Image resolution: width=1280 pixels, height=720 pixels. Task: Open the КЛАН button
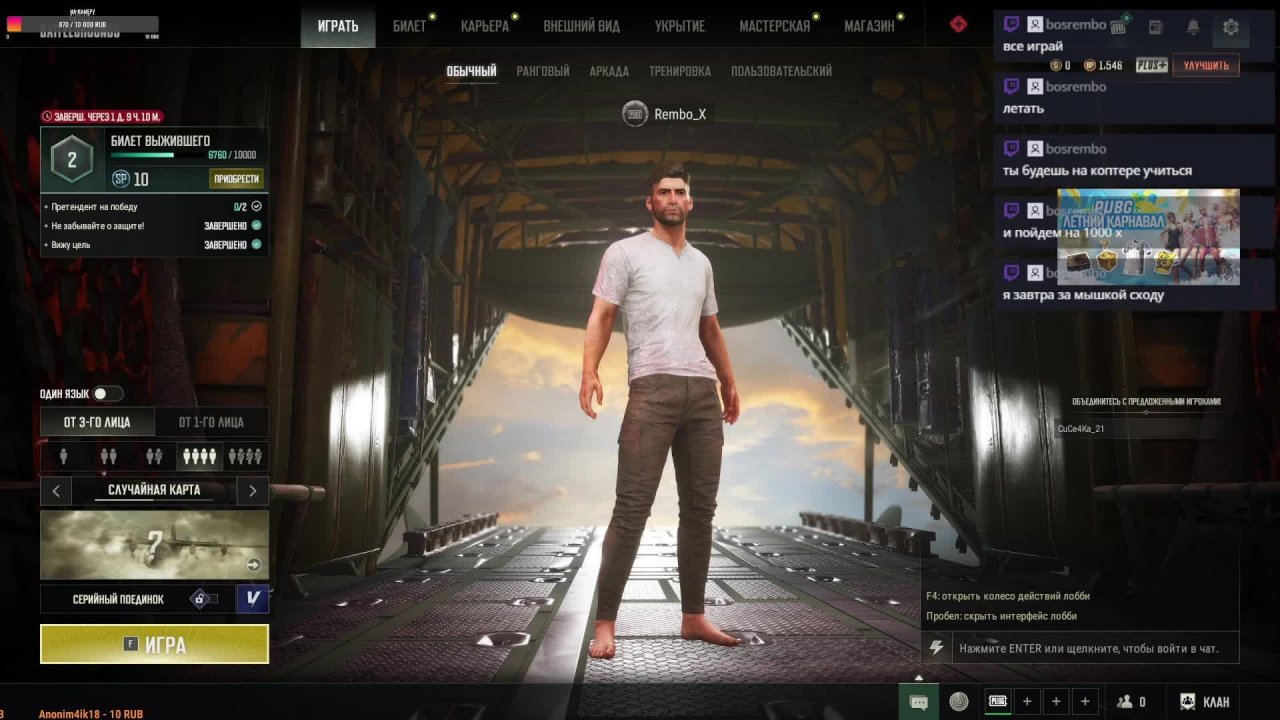tap(1204, 702)
